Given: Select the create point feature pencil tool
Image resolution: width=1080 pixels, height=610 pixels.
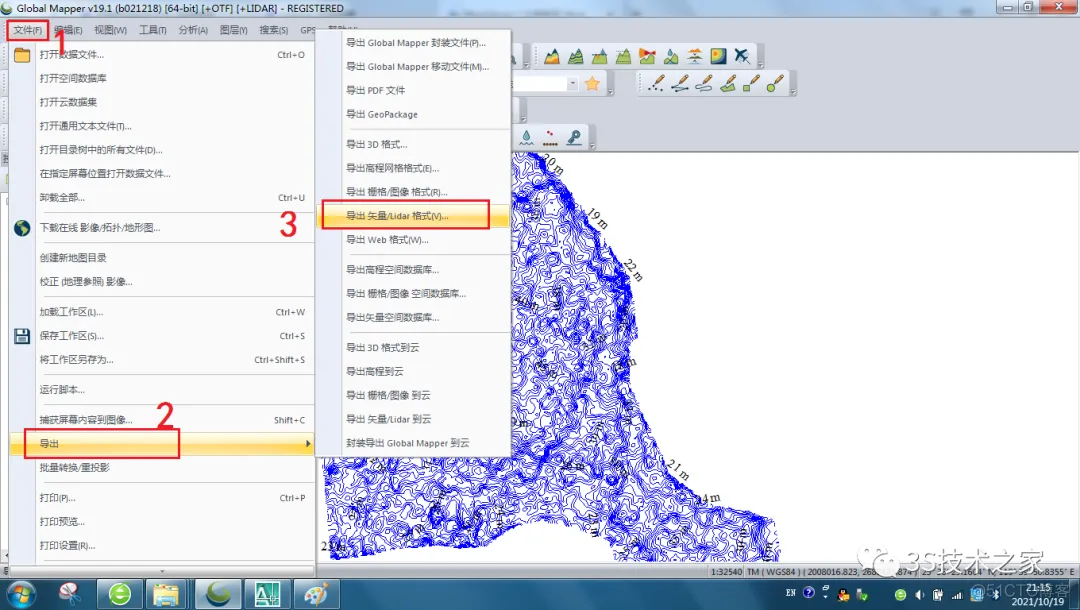Looking at the screenshot, I should pyautogui.click(x=656, y=83).
